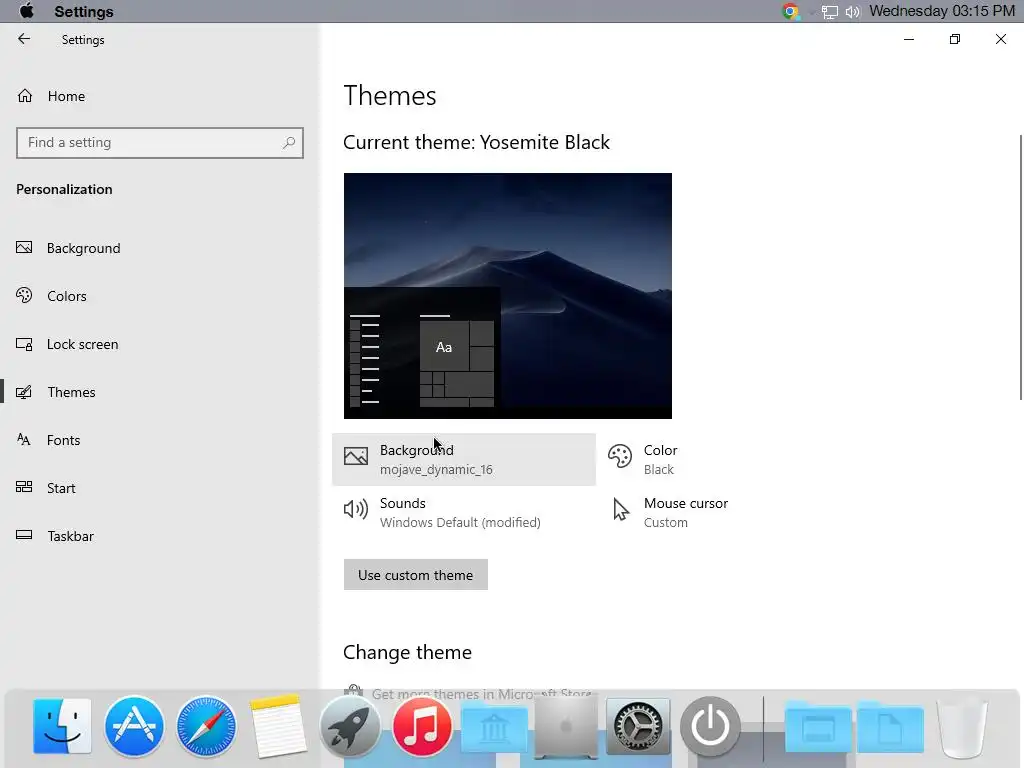
Task: Open the library folder in the dock
Action: coord(494,729)
